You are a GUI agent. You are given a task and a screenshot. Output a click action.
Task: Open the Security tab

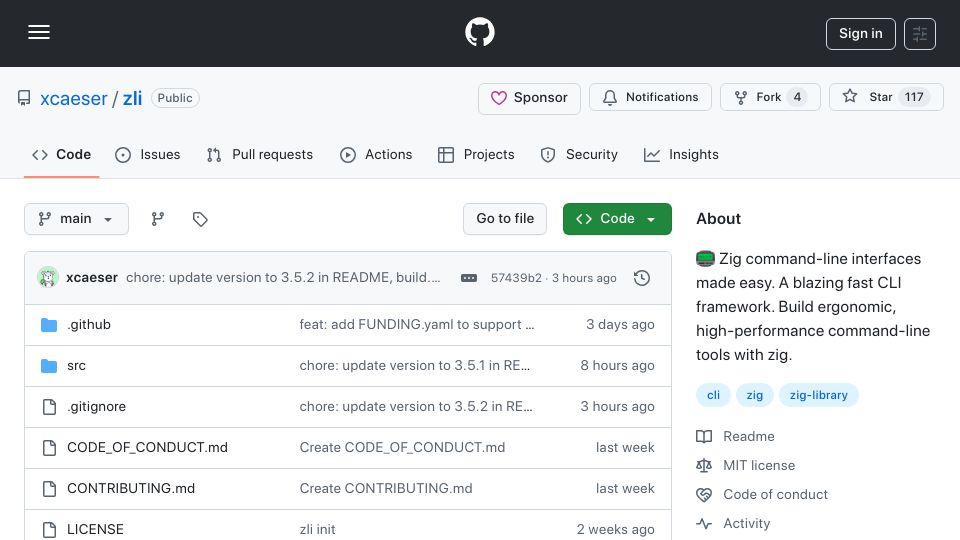click(579, 155)
